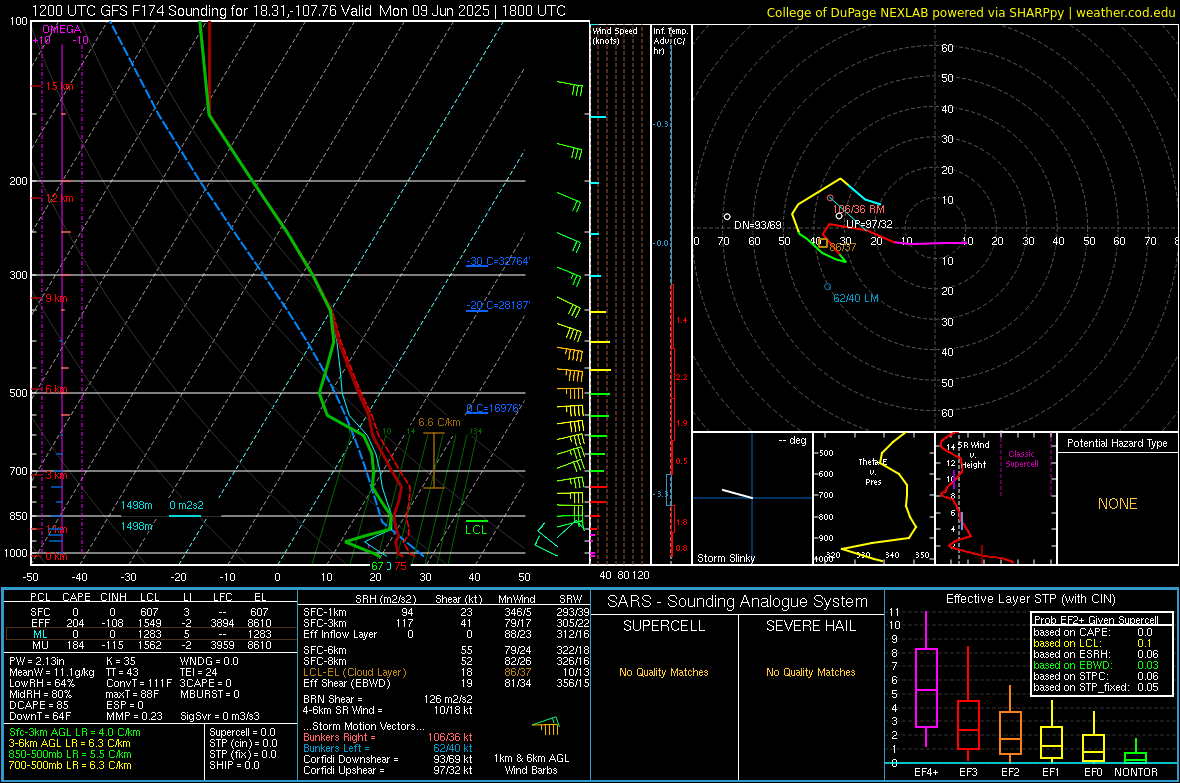The height and width of the screenshot is (783, 1180).
Task: Click the 'DCAPE = 85' value
Action: 38,705
